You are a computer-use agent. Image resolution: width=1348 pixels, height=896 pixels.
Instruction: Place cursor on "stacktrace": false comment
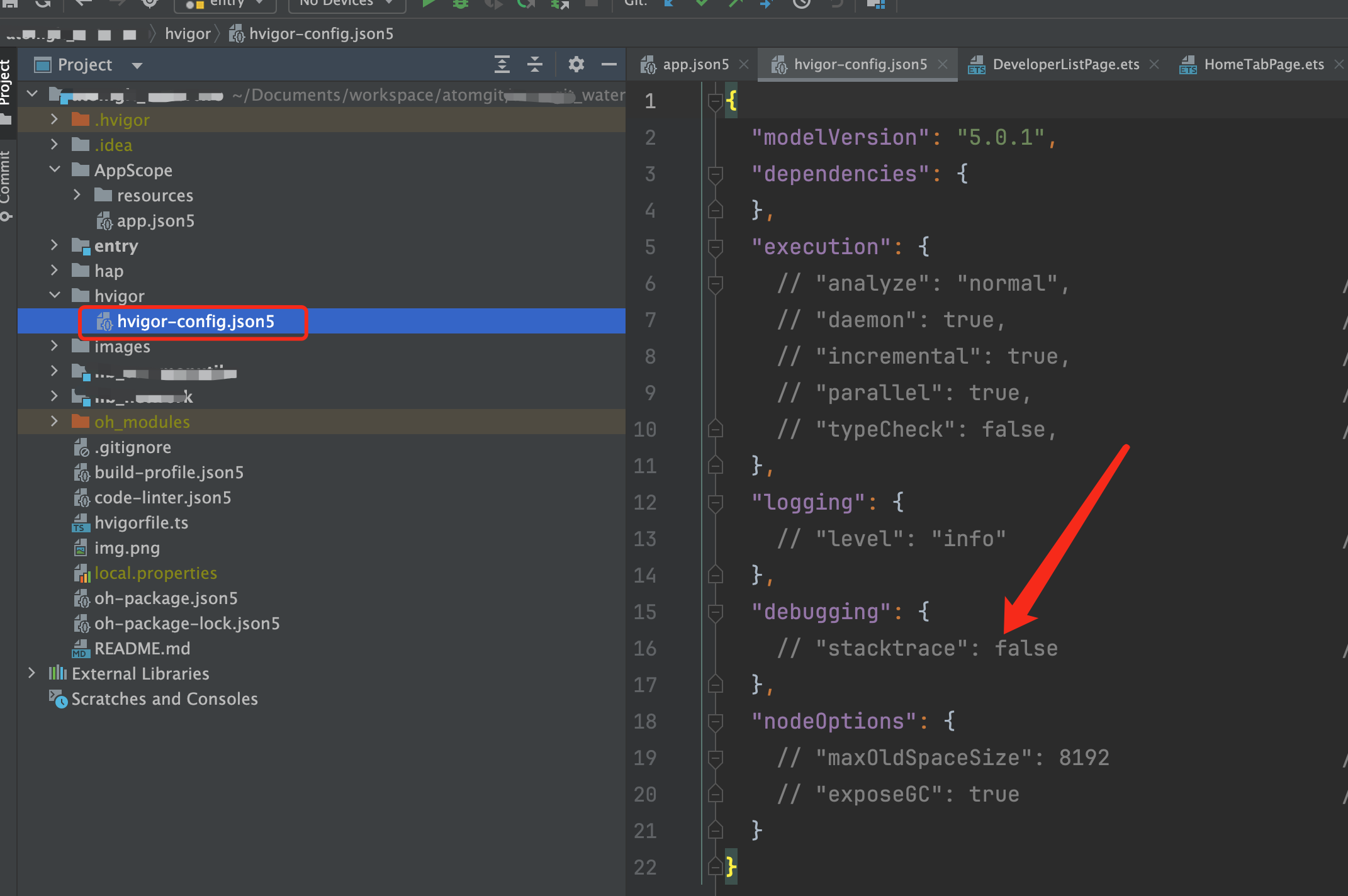[918, 648]
